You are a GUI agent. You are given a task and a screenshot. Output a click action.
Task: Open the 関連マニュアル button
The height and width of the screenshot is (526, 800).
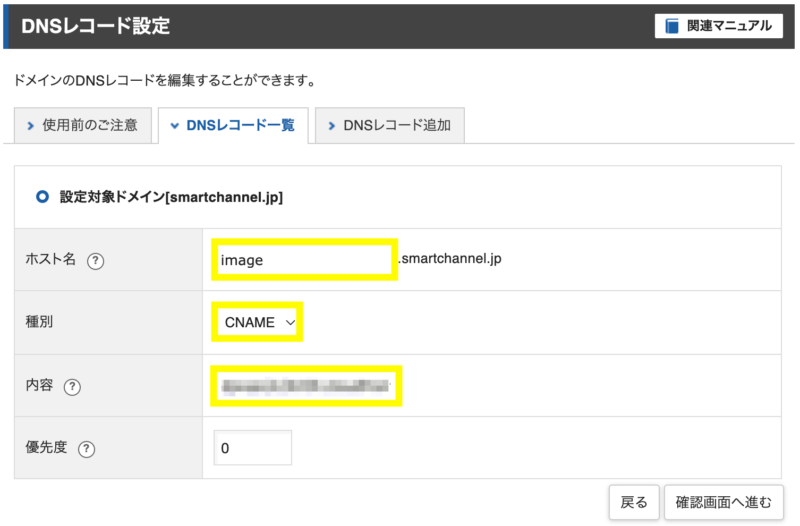[719, 26]
